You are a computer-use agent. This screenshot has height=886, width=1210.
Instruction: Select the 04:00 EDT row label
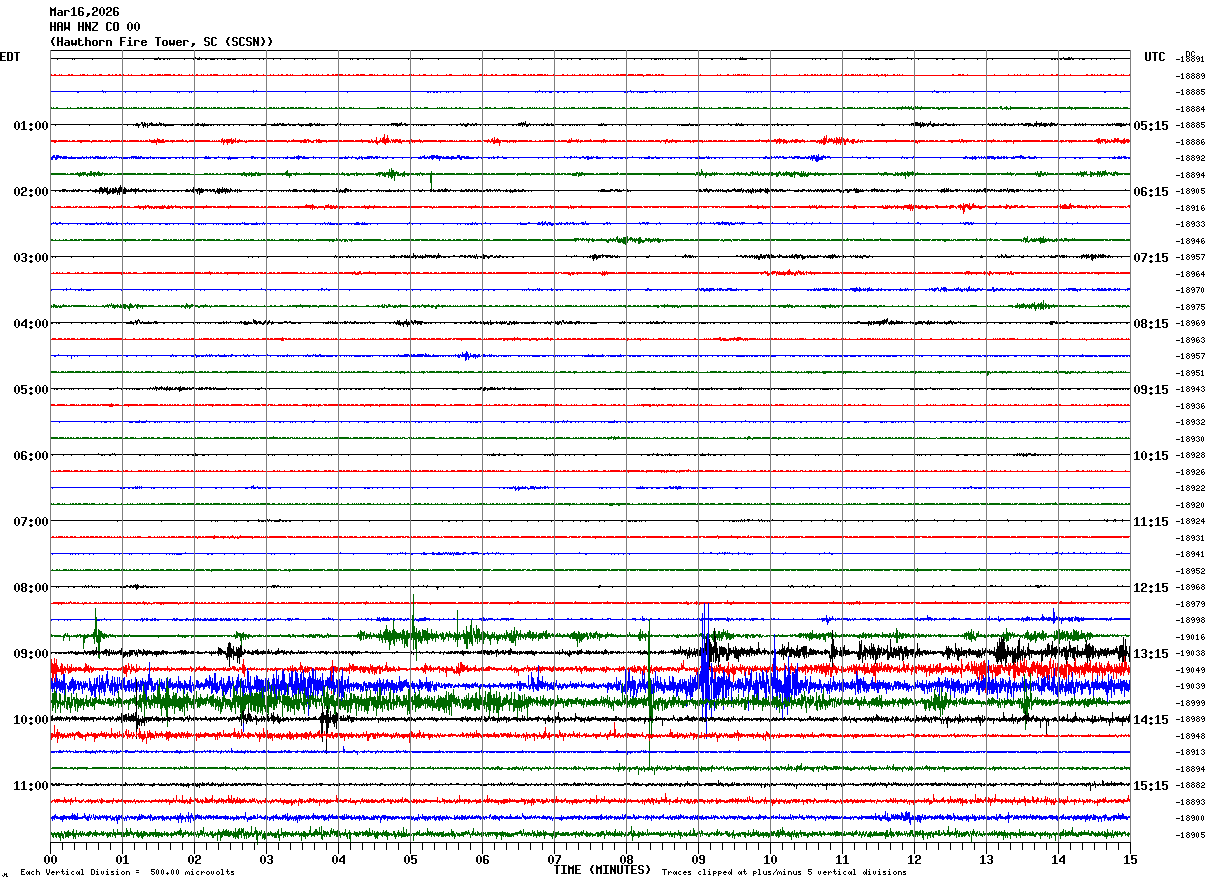pos(30,324)
